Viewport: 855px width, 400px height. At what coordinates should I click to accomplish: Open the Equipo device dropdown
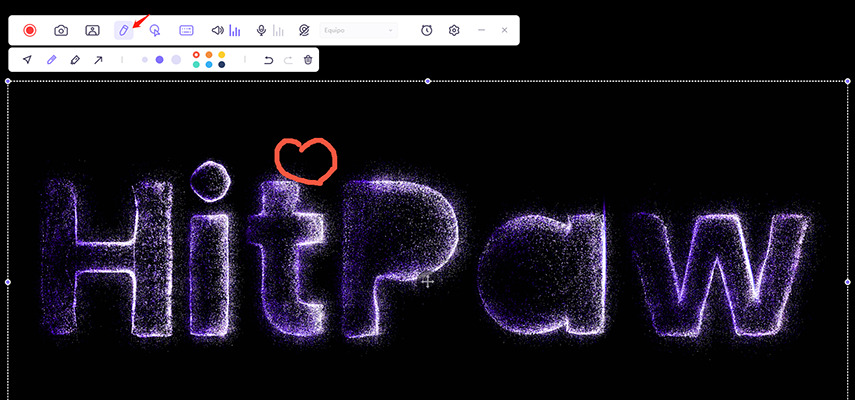[358, 31]
